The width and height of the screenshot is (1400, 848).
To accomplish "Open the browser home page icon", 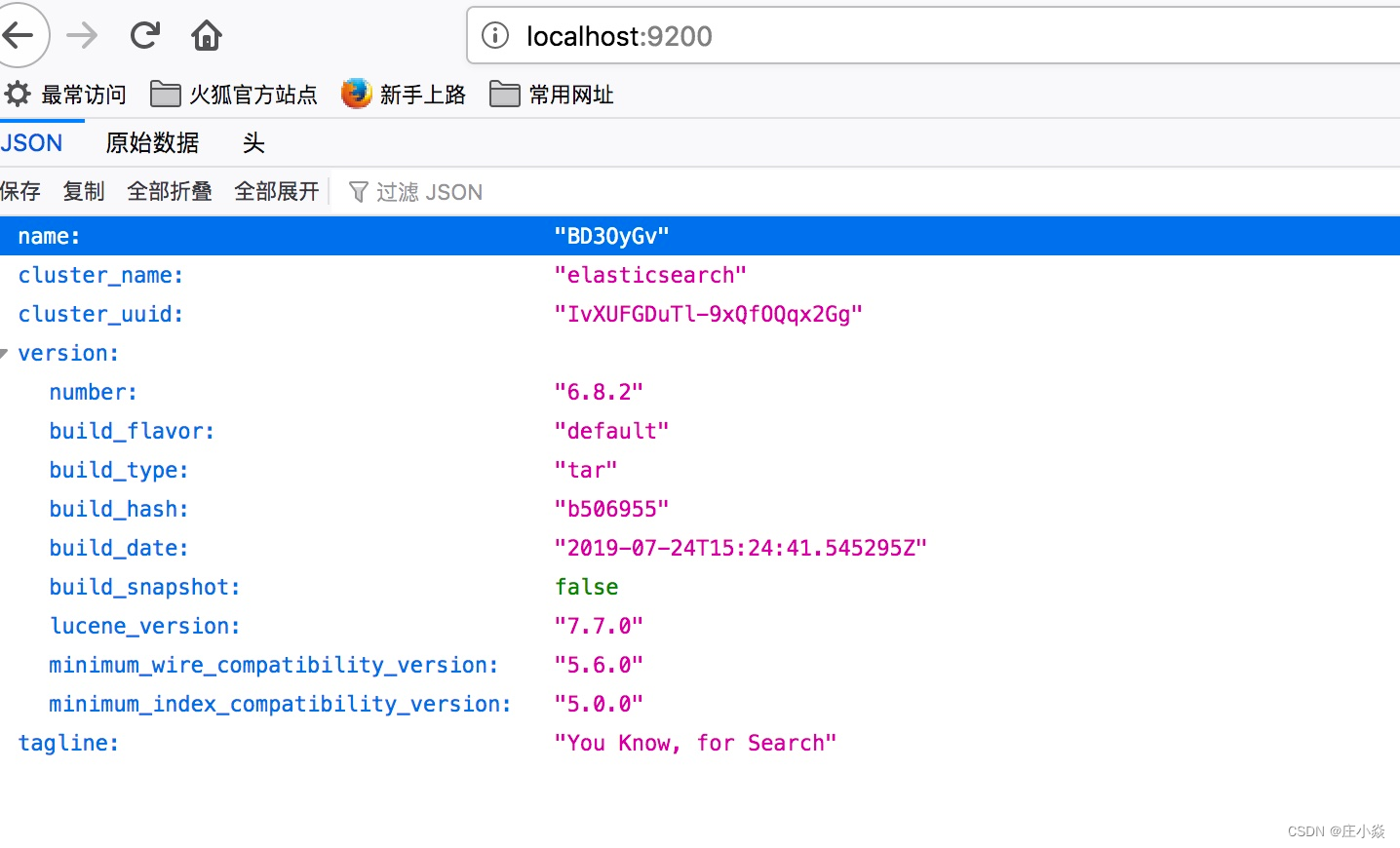I will (x=206, y=36).
